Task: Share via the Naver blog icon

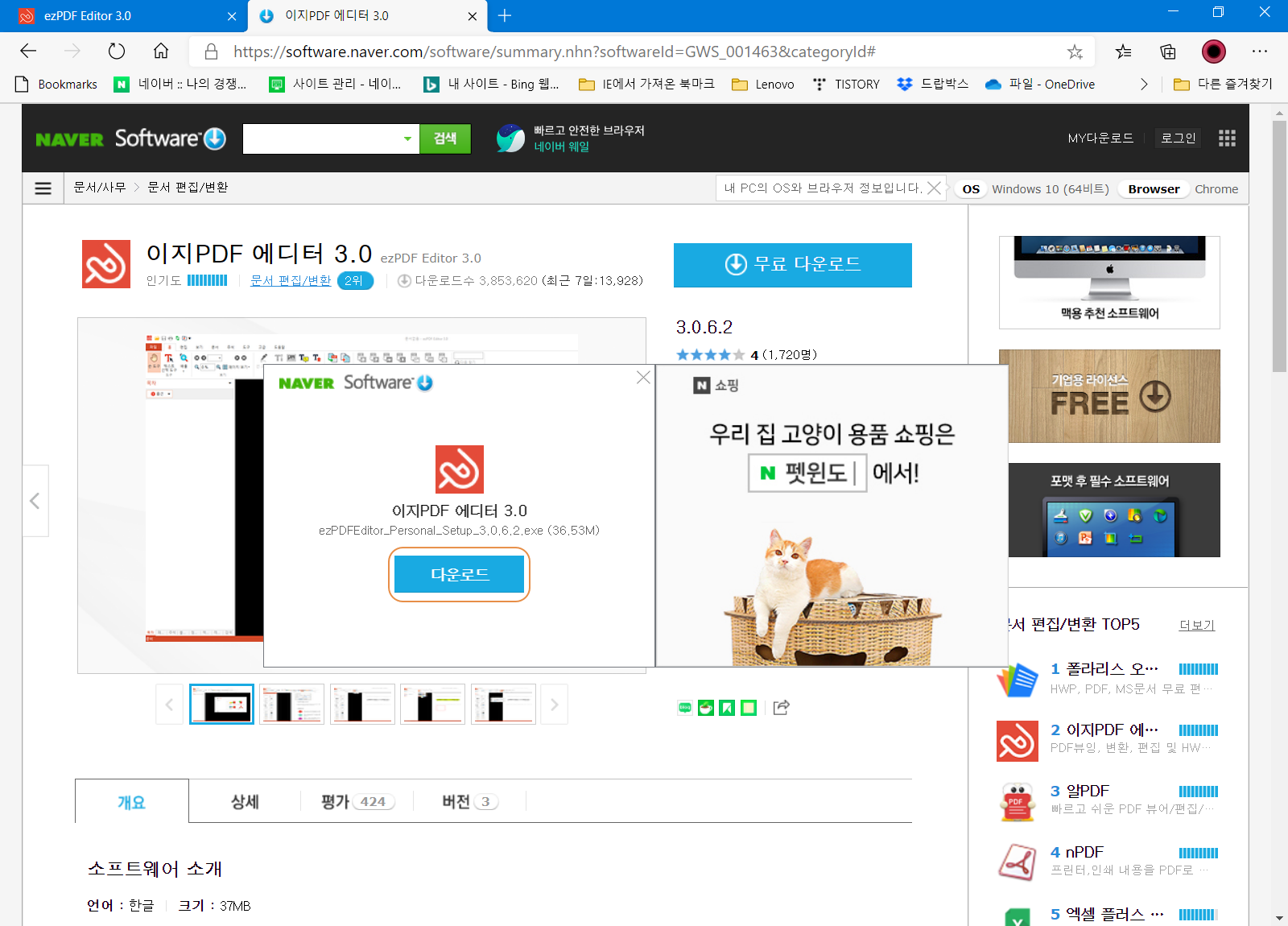Action: (685, 708)
